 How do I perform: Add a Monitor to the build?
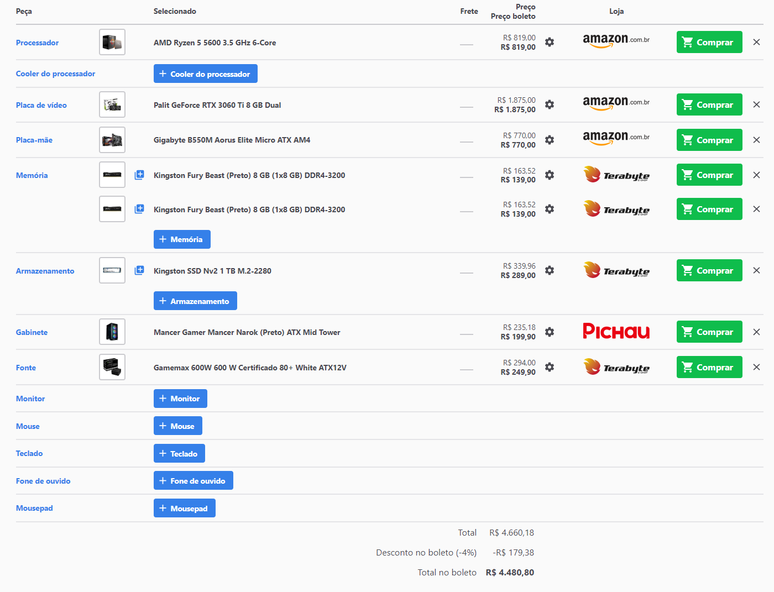[180, 398]
